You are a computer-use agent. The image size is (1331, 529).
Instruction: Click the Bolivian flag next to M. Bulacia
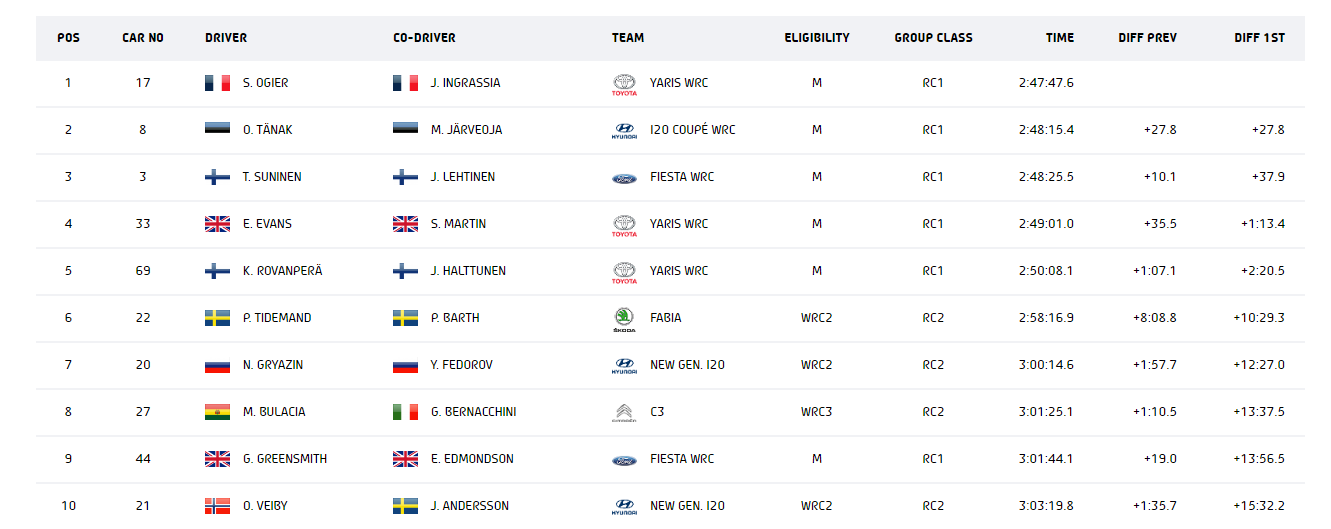click(217, 412)
